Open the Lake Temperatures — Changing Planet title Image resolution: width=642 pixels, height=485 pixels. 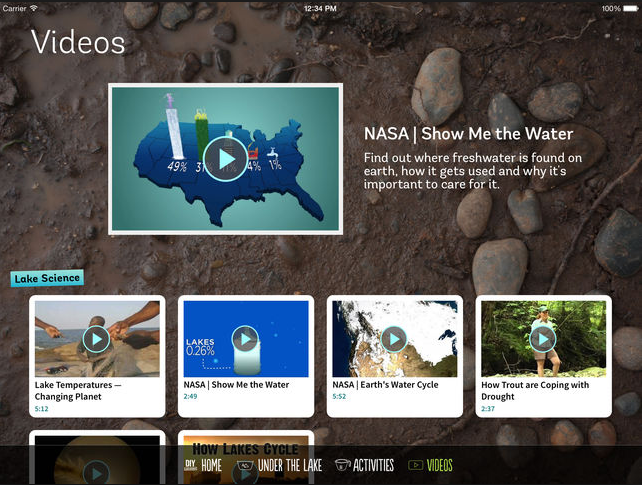[x=78, y=391]
